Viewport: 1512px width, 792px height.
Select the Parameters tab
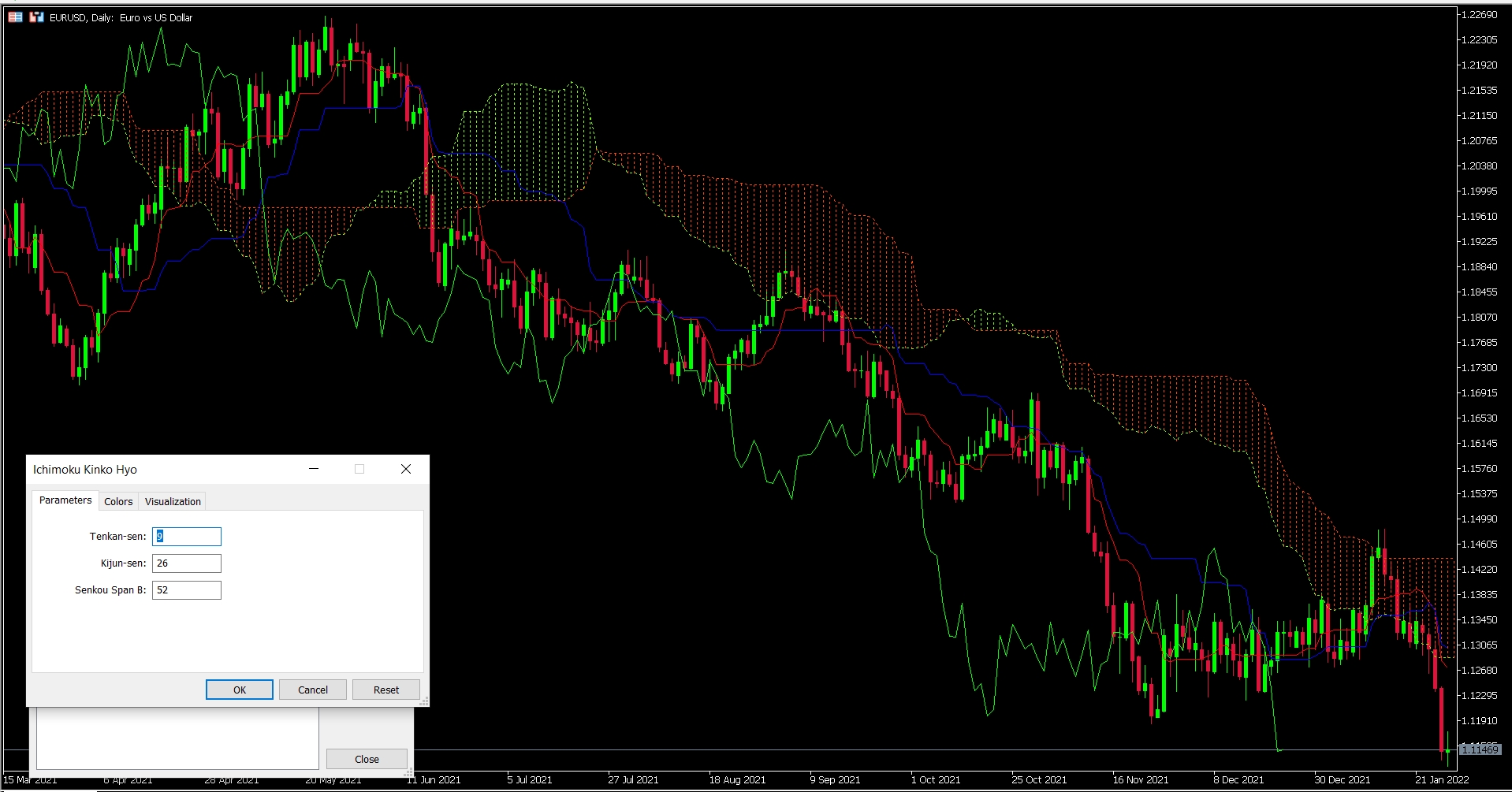pyautogui.click(x=65, y=500)
